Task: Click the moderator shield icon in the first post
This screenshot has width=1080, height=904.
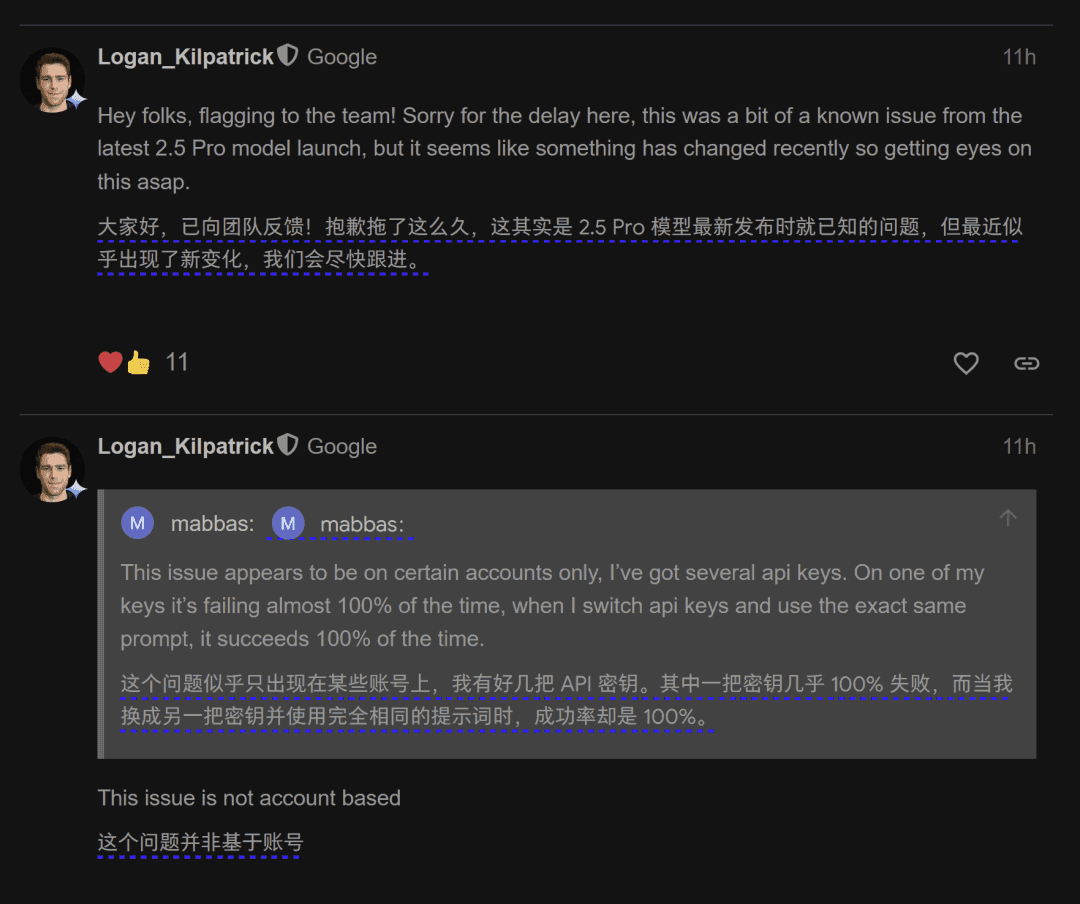Action: coord(288,55)
